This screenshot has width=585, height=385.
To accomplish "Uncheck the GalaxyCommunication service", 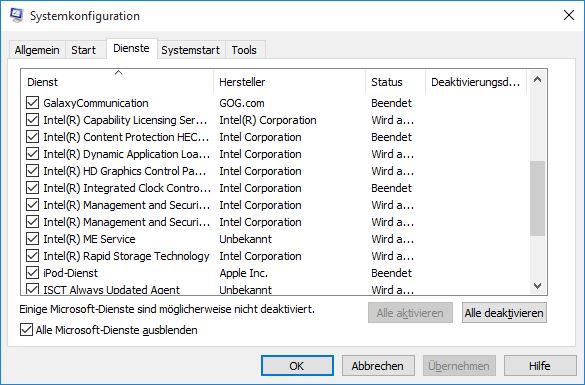I will click(32, 103).
